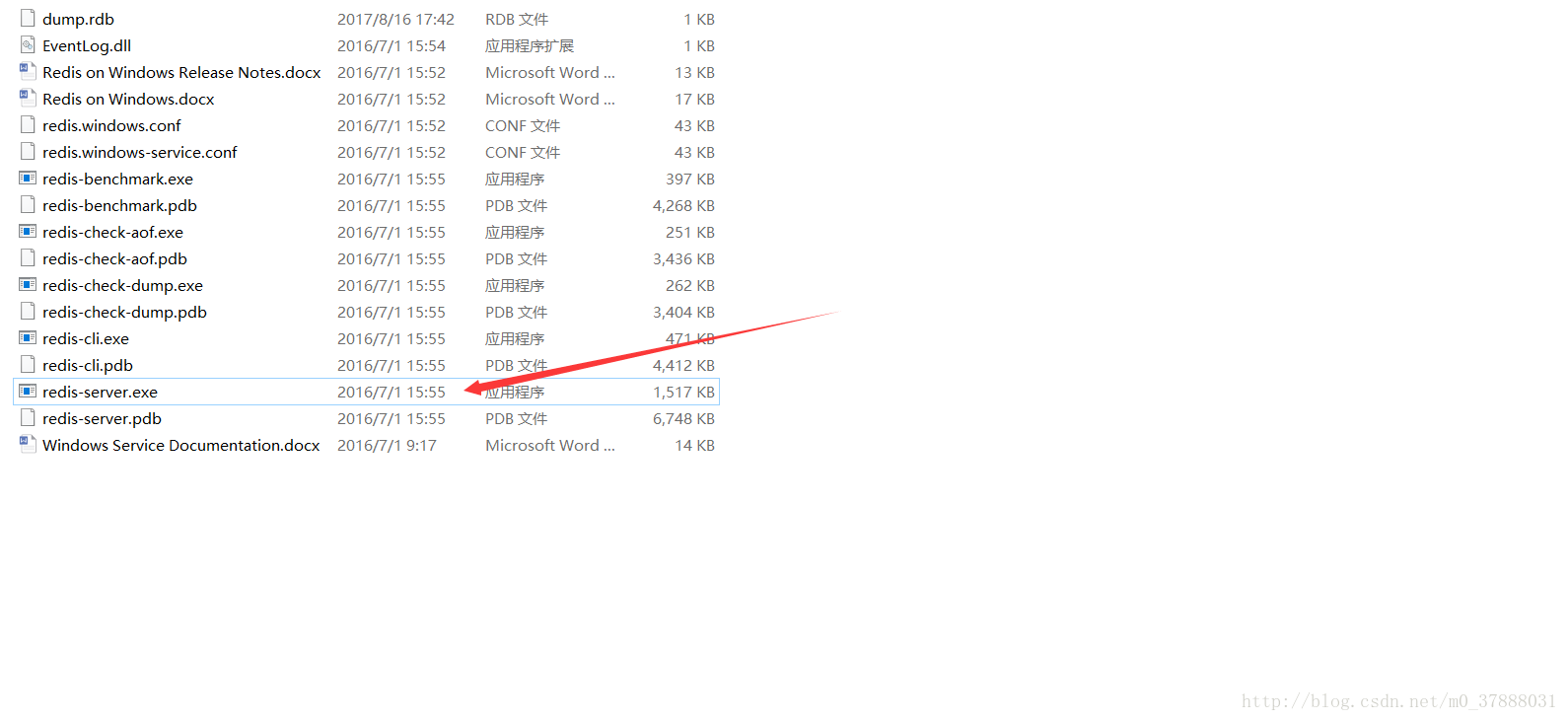Click the Microsoft Word type of Redis on Windows.docx
Viewport: 1568px width, 721px height.
550,100
